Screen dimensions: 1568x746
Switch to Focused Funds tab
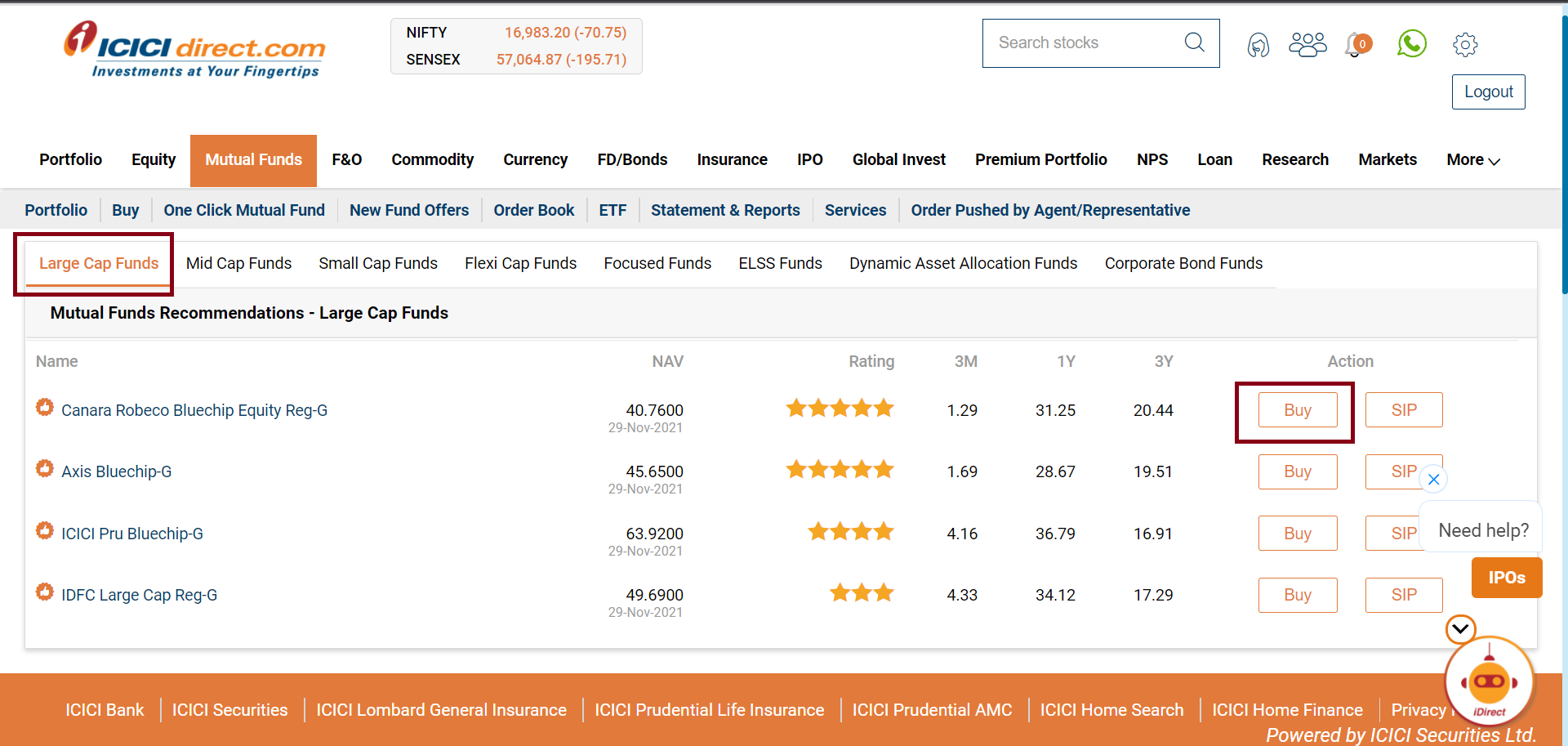pyautogui.click(x=657, y=263)
